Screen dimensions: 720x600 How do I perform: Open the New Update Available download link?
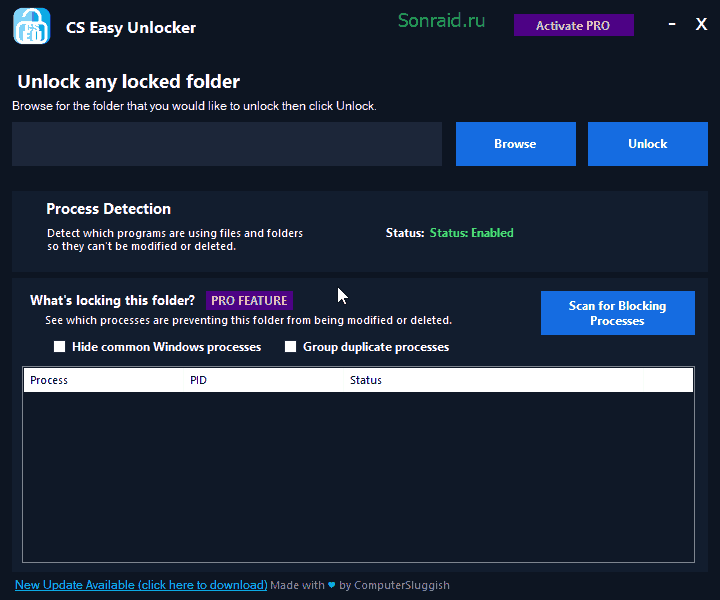pyautogui.click(x=141, y=585)
